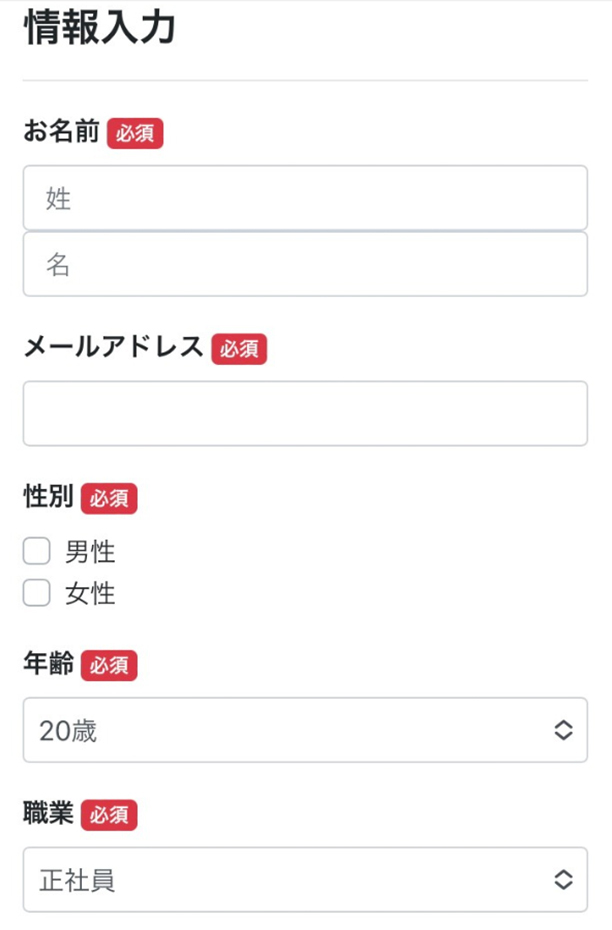
Task: Click the 必須 badge beside メールアドレス
Action: click(x=239, y=349)
